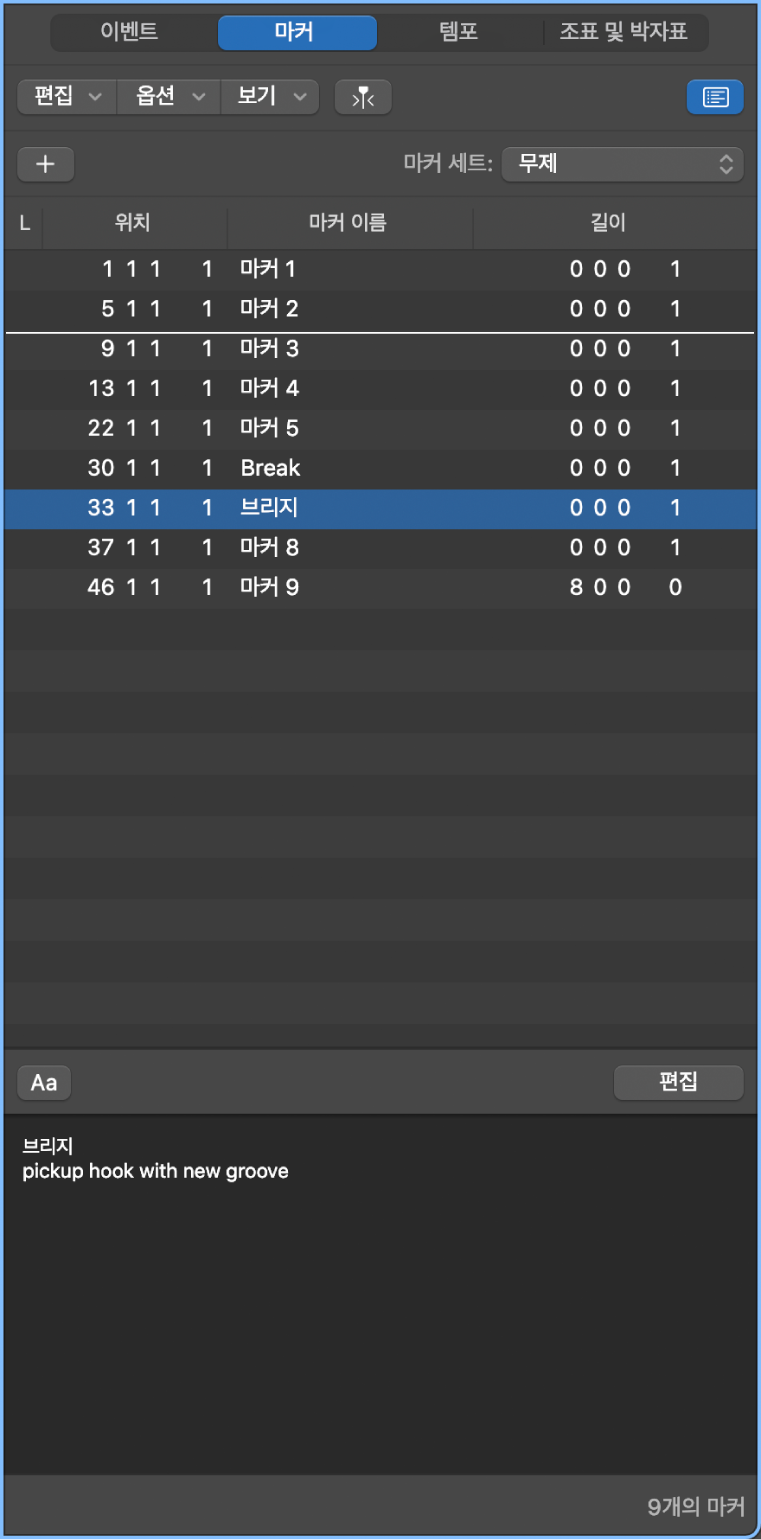This screenshot has width=761, height=1540.
Task: Select the 마커 tab
Action: 297,32
